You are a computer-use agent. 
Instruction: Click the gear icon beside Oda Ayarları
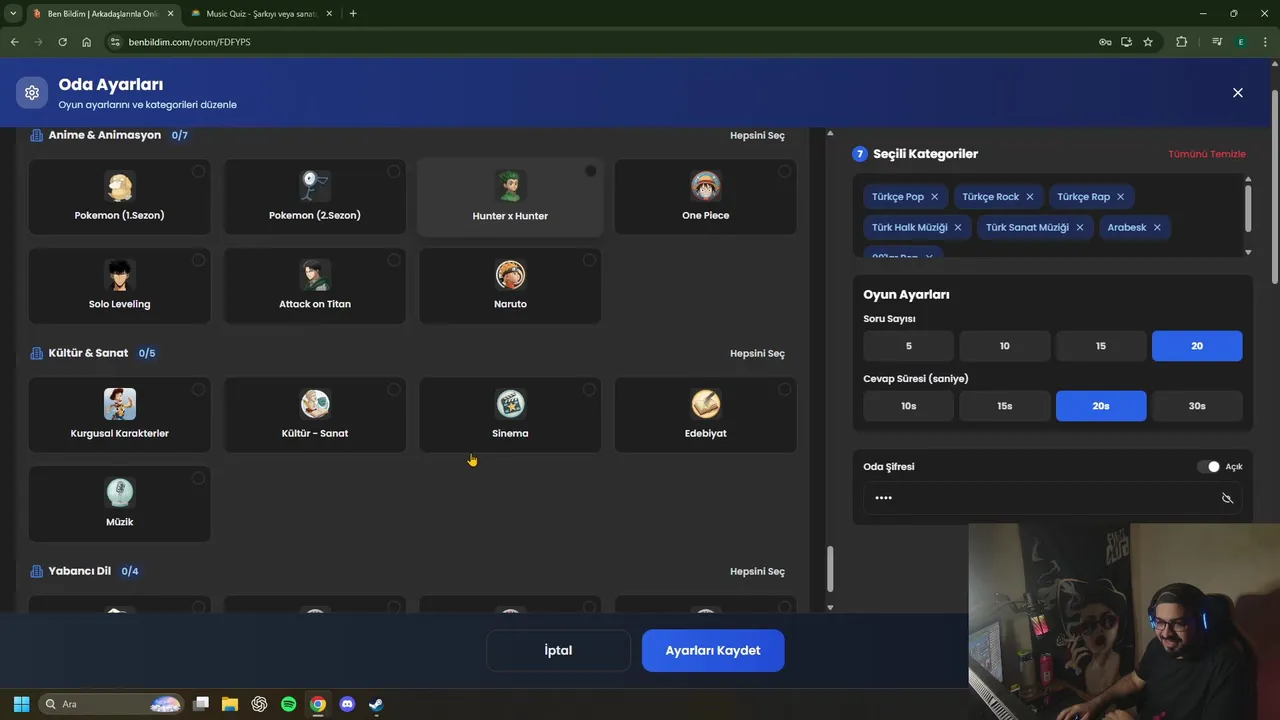click(x=32, y=92)
